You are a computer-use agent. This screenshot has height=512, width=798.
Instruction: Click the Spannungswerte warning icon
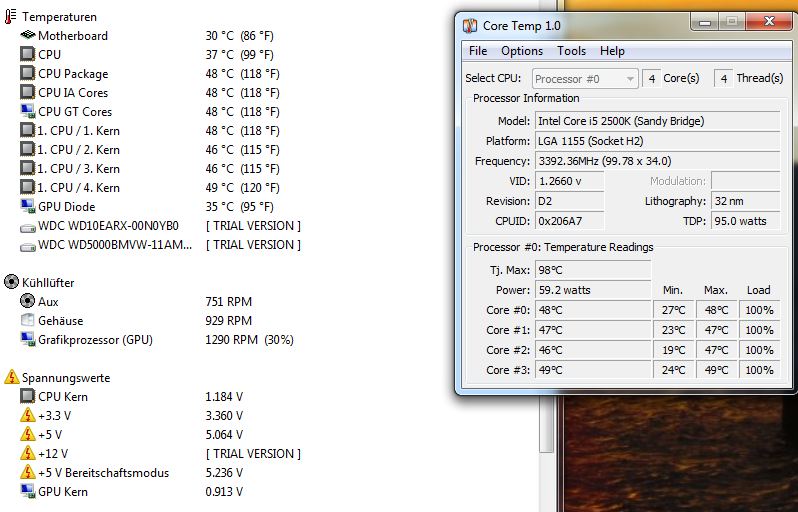(x=11, y=377)
